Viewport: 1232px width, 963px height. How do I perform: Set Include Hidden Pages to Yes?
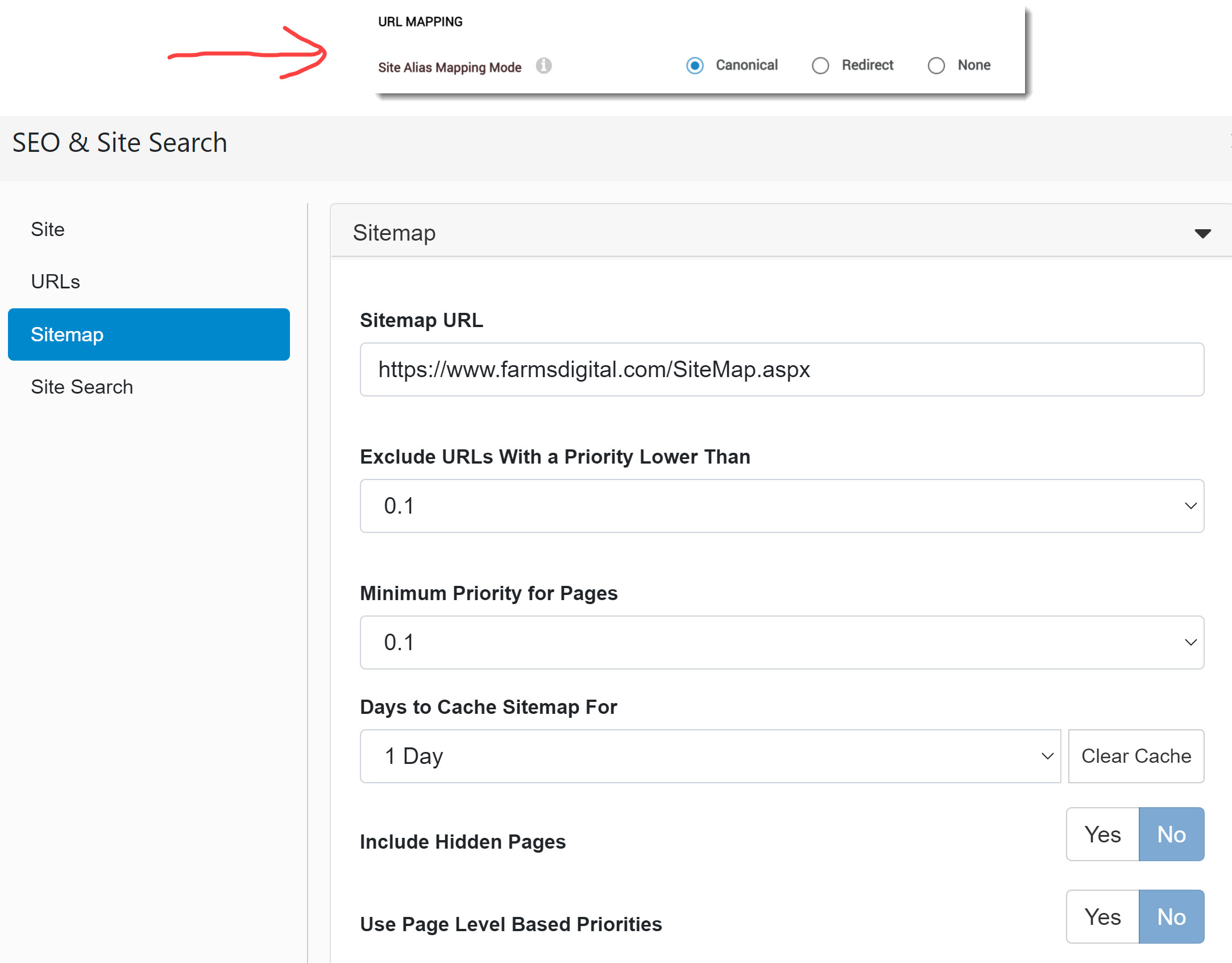(1102, 834)
